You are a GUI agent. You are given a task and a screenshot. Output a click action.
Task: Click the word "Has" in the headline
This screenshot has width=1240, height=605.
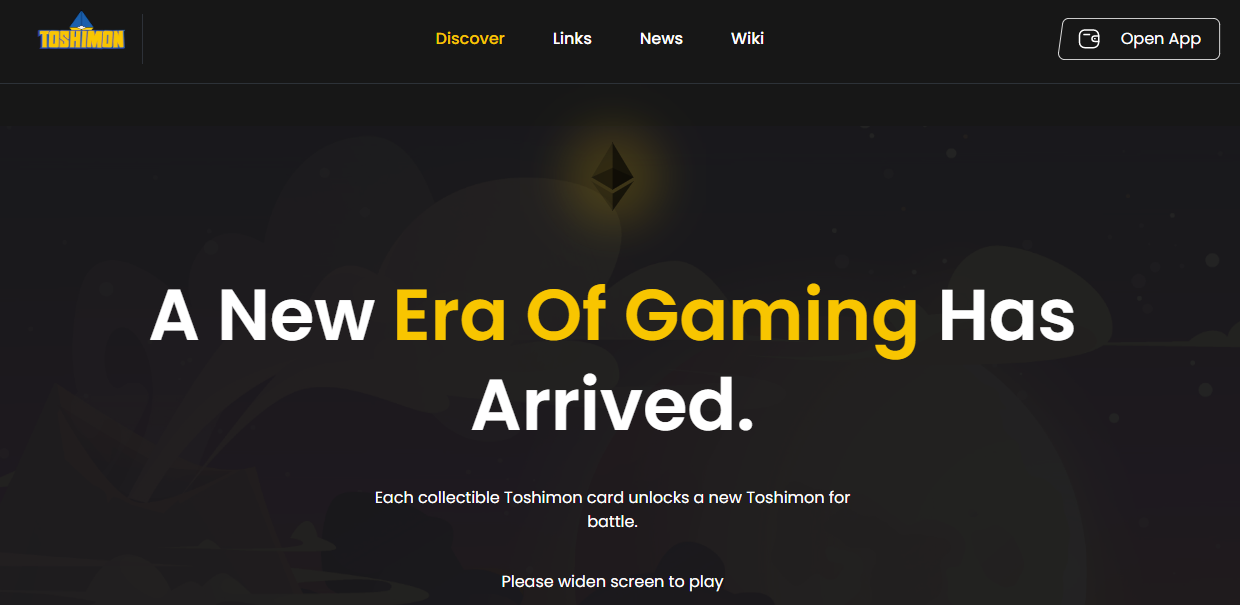click(x=1006, y=316)
